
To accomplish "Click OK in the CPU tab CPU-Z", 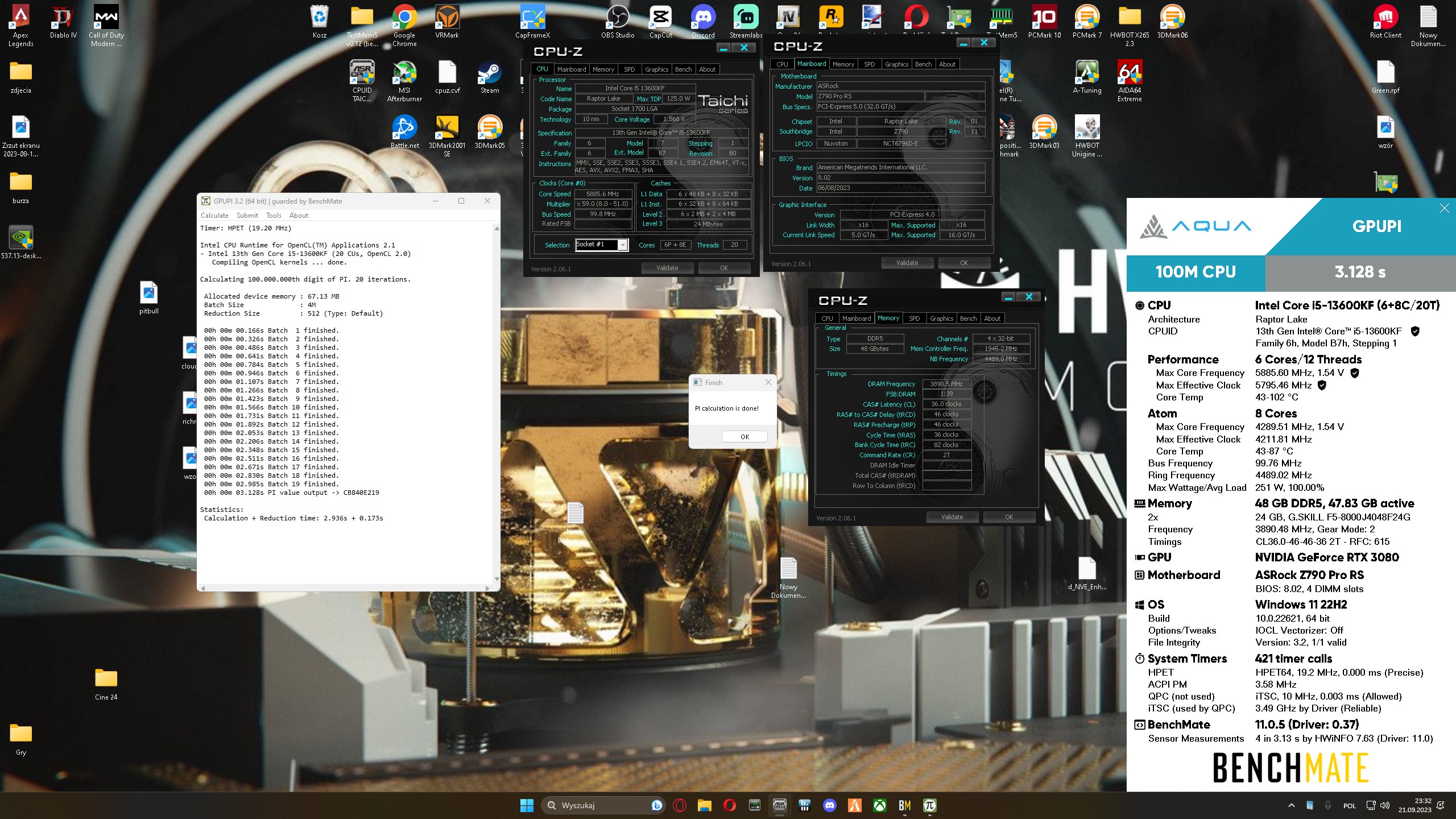I will point(724,268).
